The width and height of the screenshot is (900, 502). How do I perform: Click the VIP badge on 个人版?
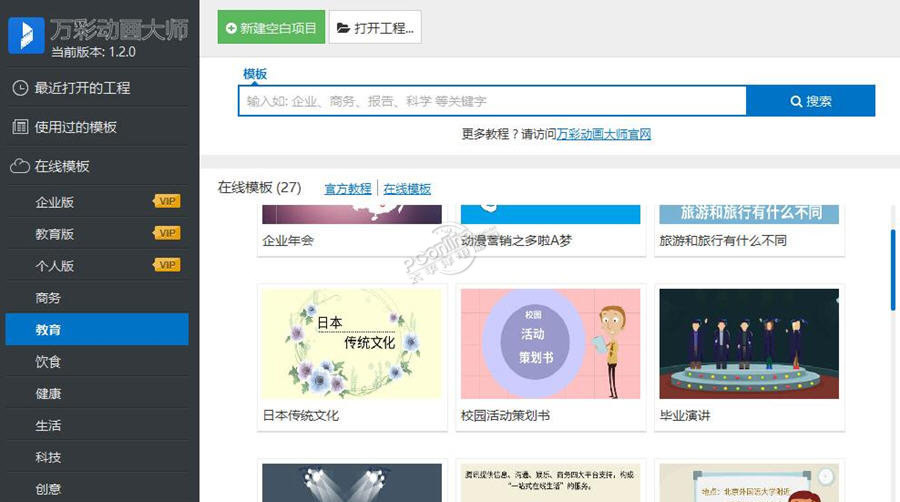pos(167,265)
